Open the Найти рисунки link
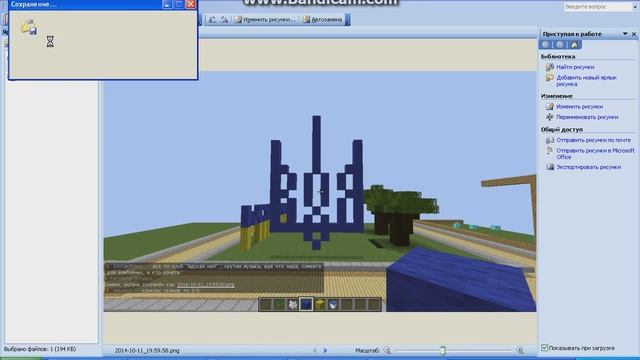 (x=575, y=67)
